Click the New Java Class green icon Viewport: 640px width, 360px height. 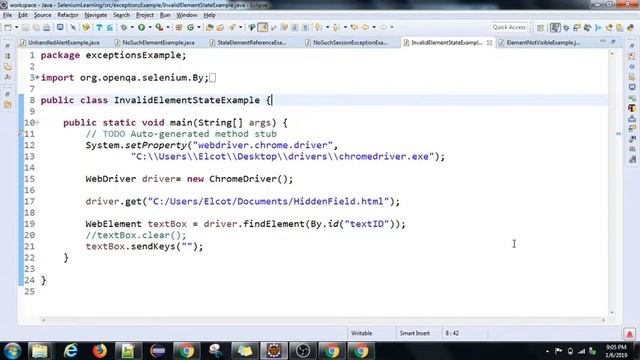190,27
